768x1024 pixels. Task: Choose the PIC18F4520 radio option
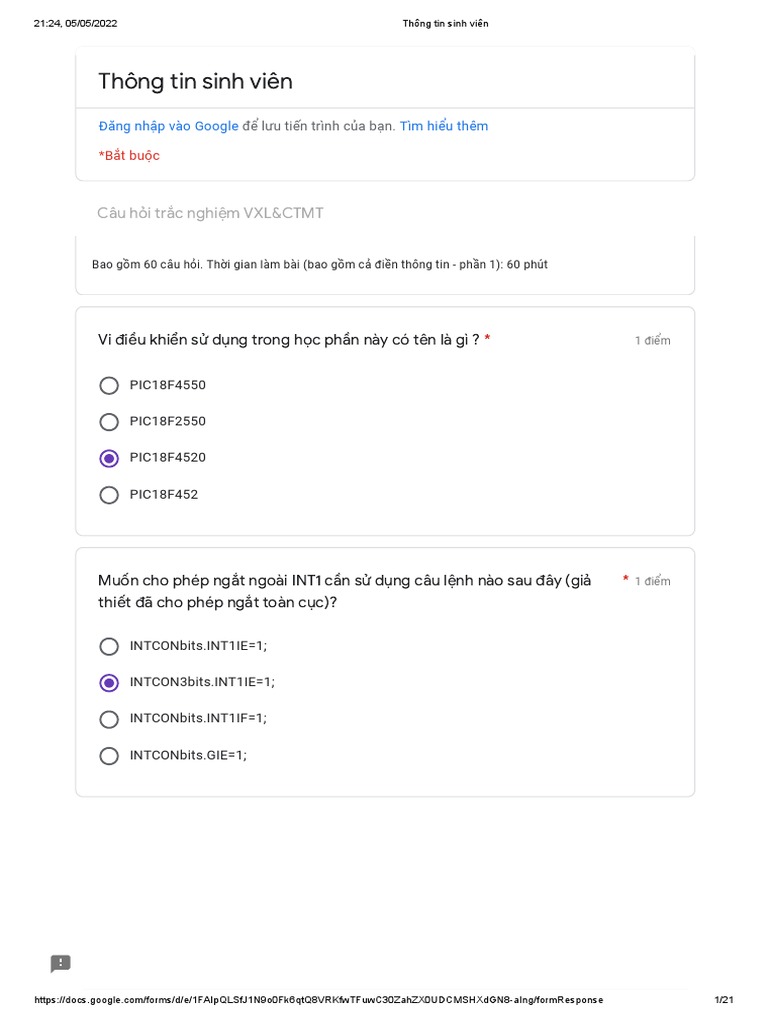pyautogui.click(x=109, y=458)
